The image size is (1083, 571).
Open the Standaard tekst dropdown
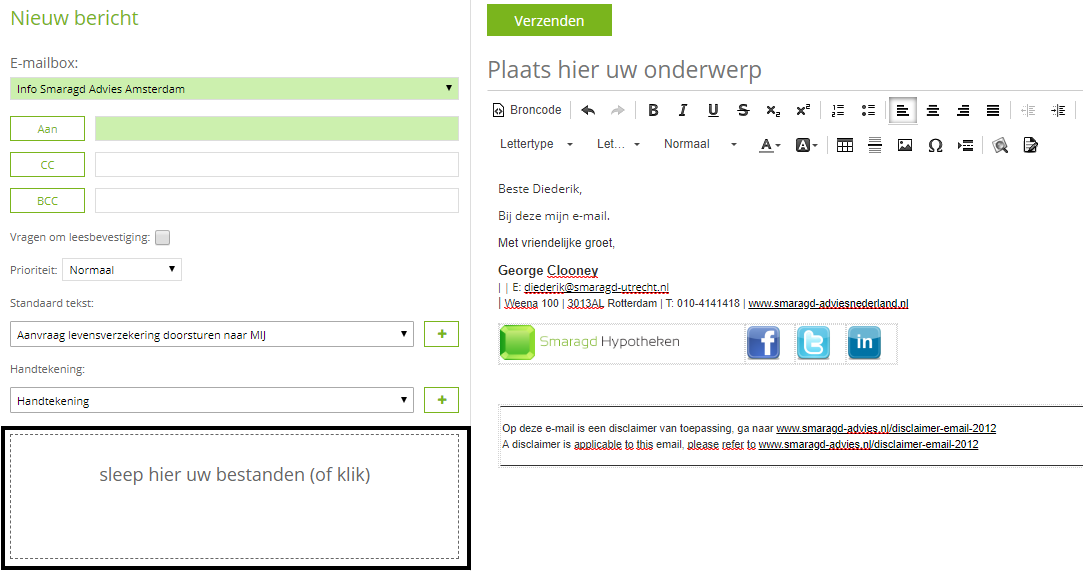coord(211,334)
